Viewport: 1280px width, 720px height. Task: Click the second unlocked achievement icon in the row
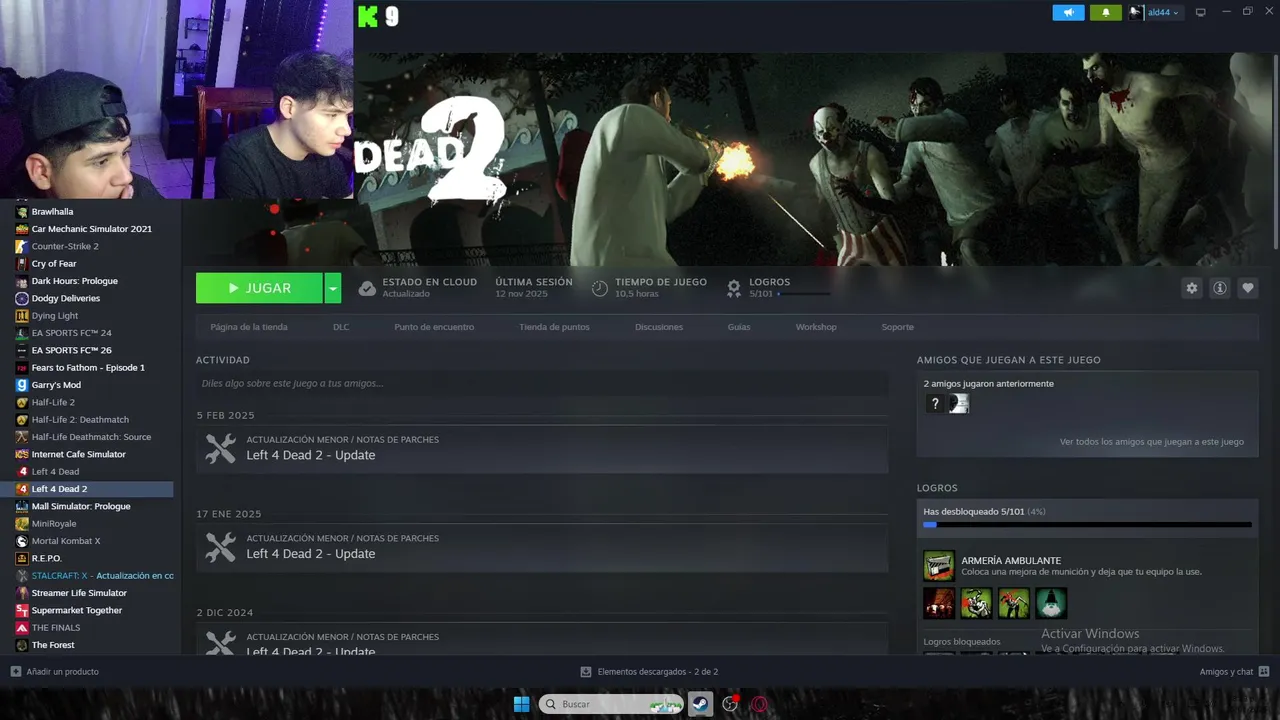tap(976, 603)
